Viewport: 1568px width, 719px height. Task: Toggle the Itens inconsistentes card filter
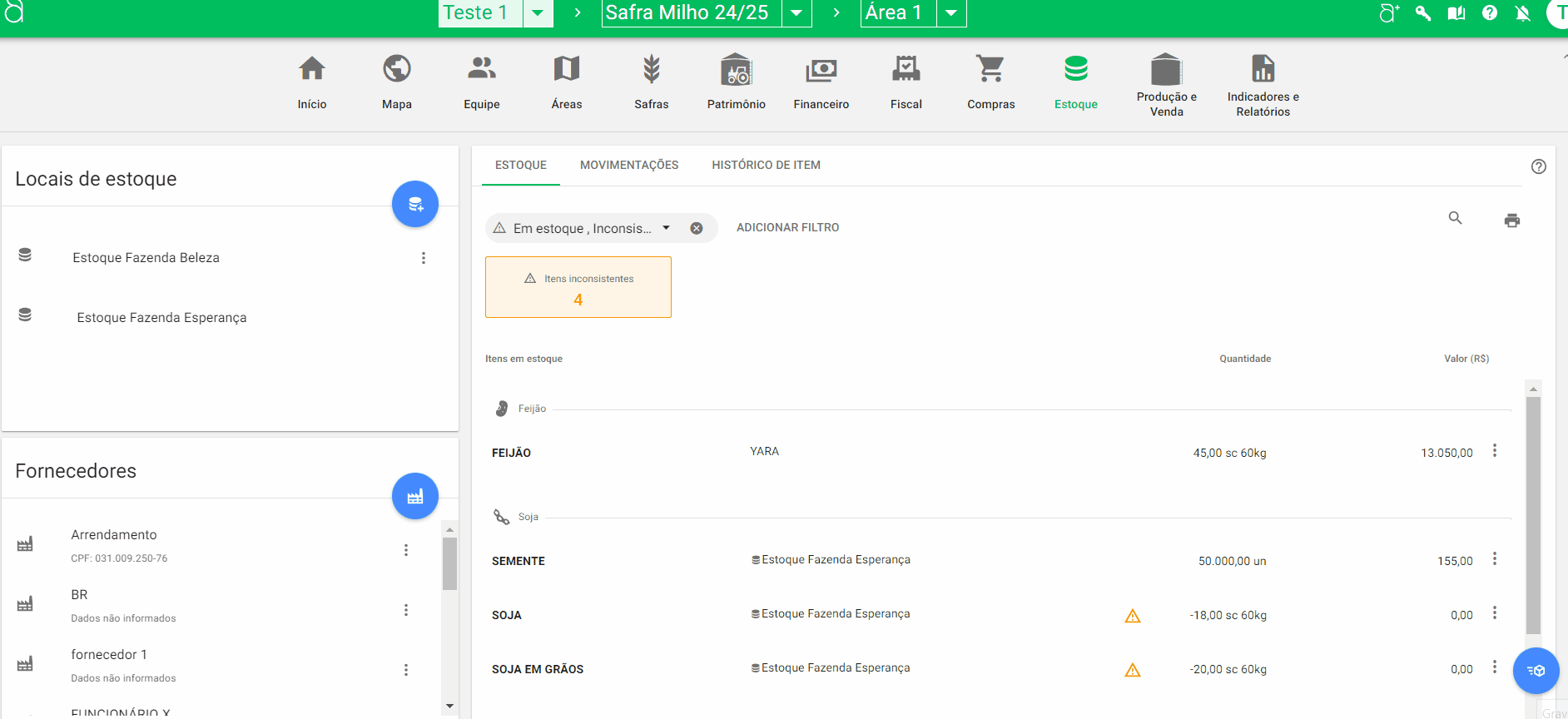[x=578, y=287]
